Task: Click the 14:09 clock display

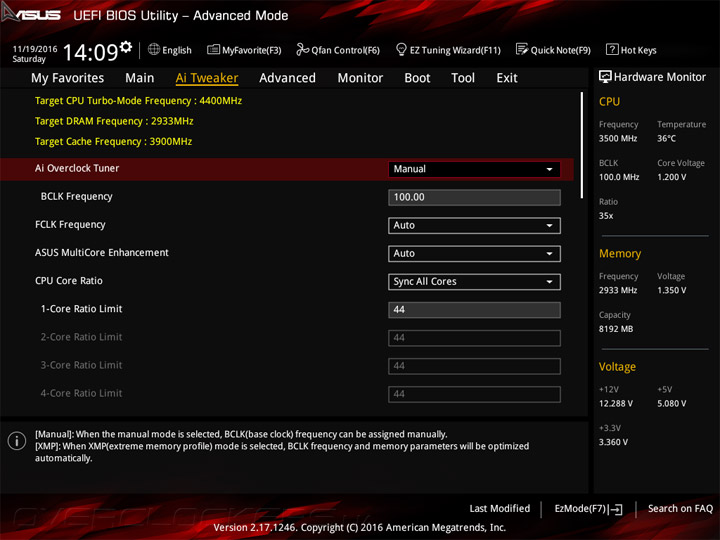Action: [x=90, y=52]
